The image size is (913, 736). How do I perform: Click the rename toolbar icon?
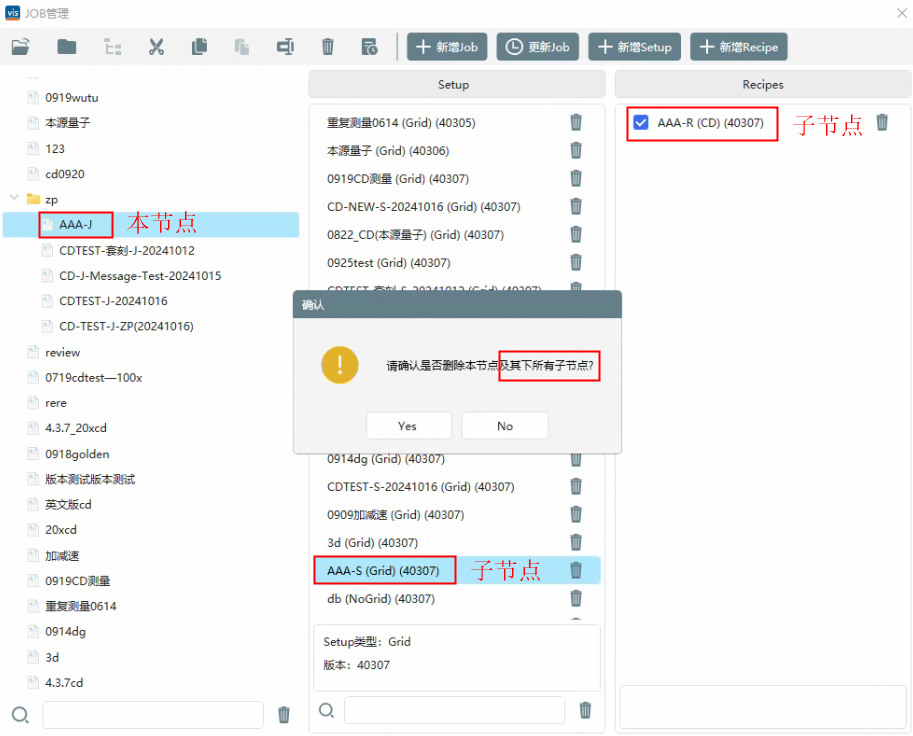tap(285, 47)
